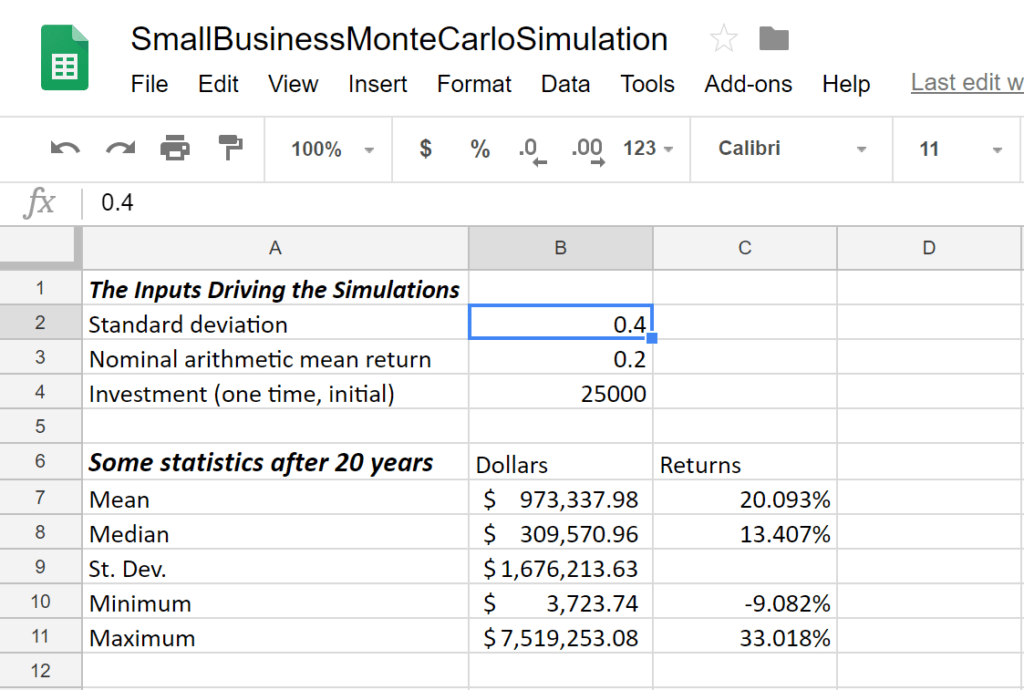Screen dimensions: 1024x690
Task: Format selection as percent
Action: tap(479, 148)
